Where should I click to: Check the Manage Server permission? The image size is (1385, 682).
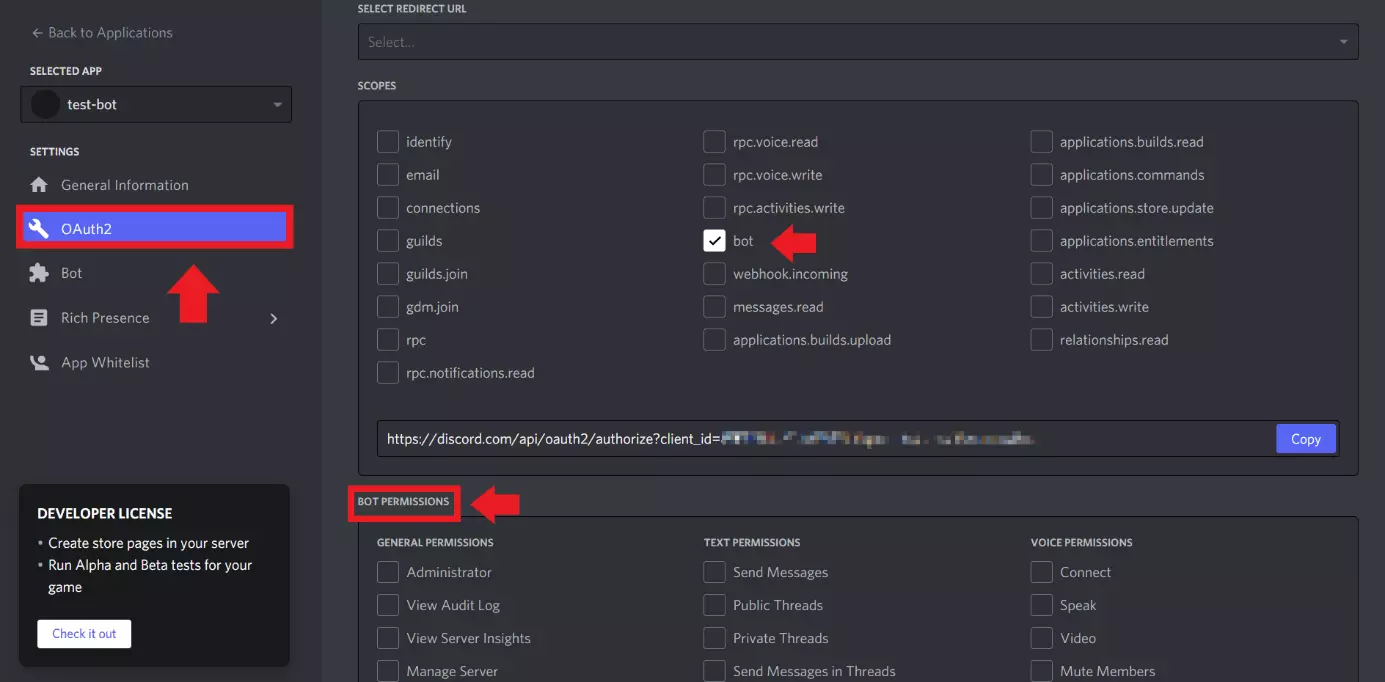(388, 671)
